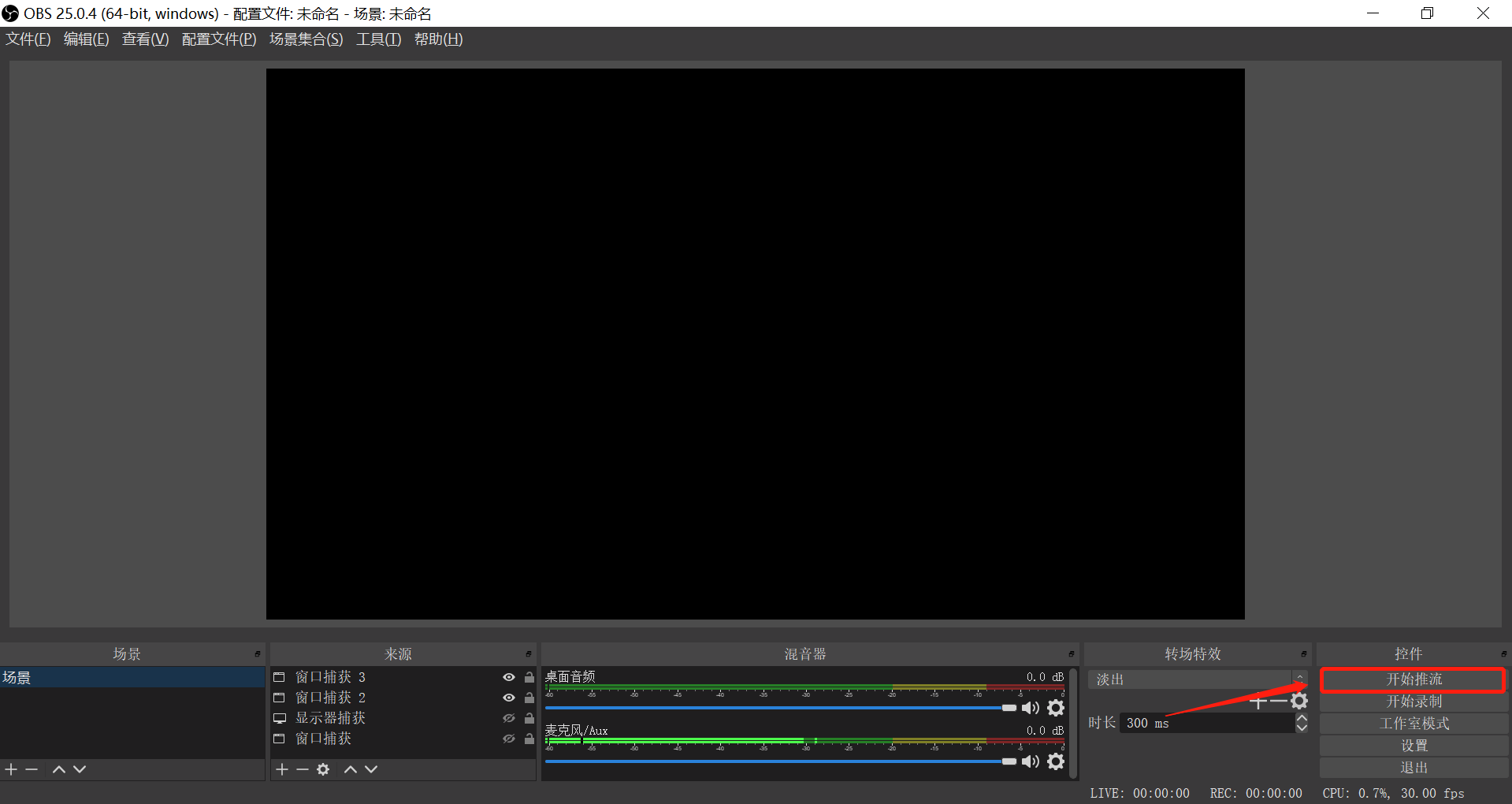Open 桌面音频 audio settings gear
Screen dimensions: 1512x804
point(1056,708)
